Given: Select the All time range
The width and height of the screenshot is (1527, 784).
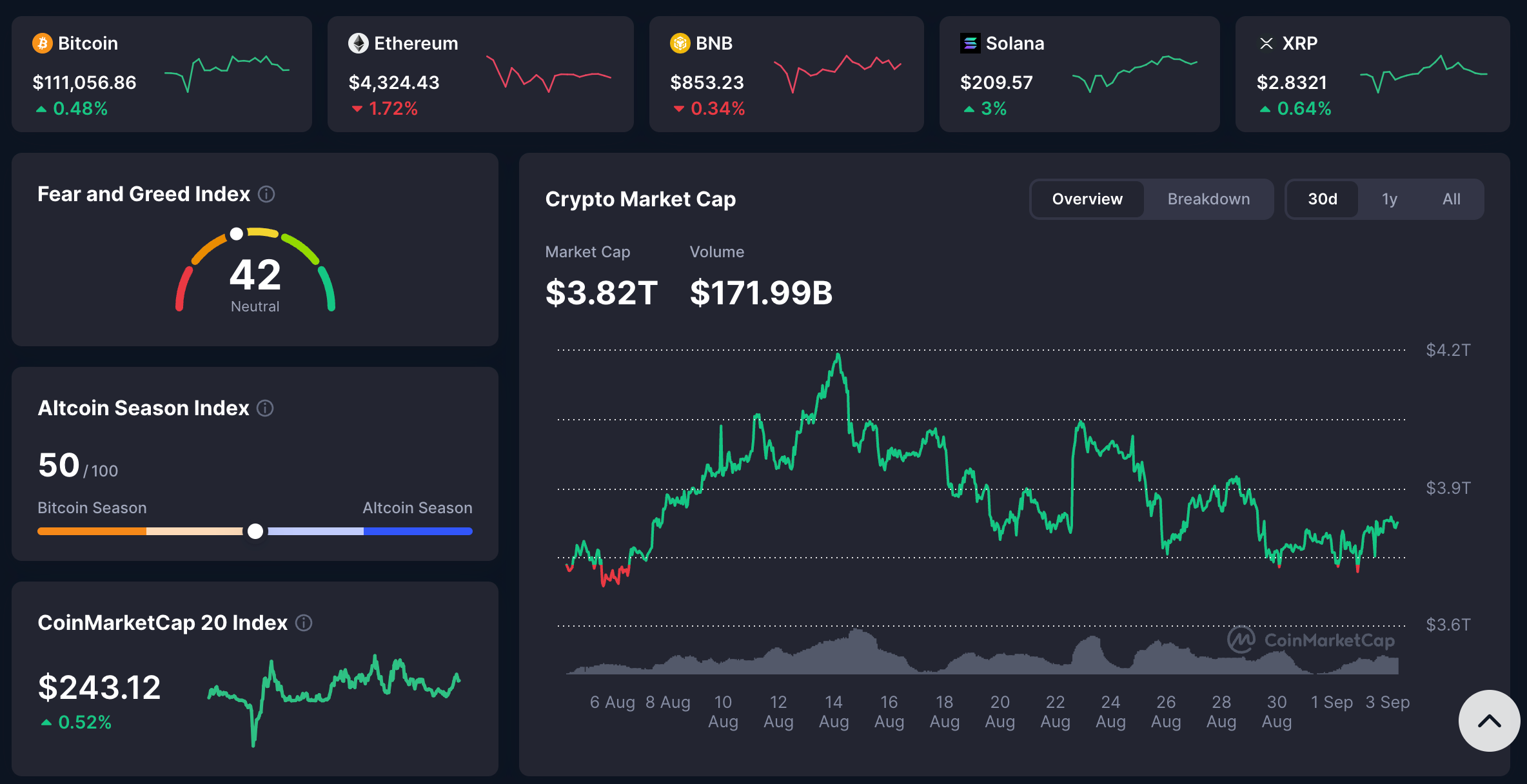Looking at the screenshot, I should (x=1451, y=199).
